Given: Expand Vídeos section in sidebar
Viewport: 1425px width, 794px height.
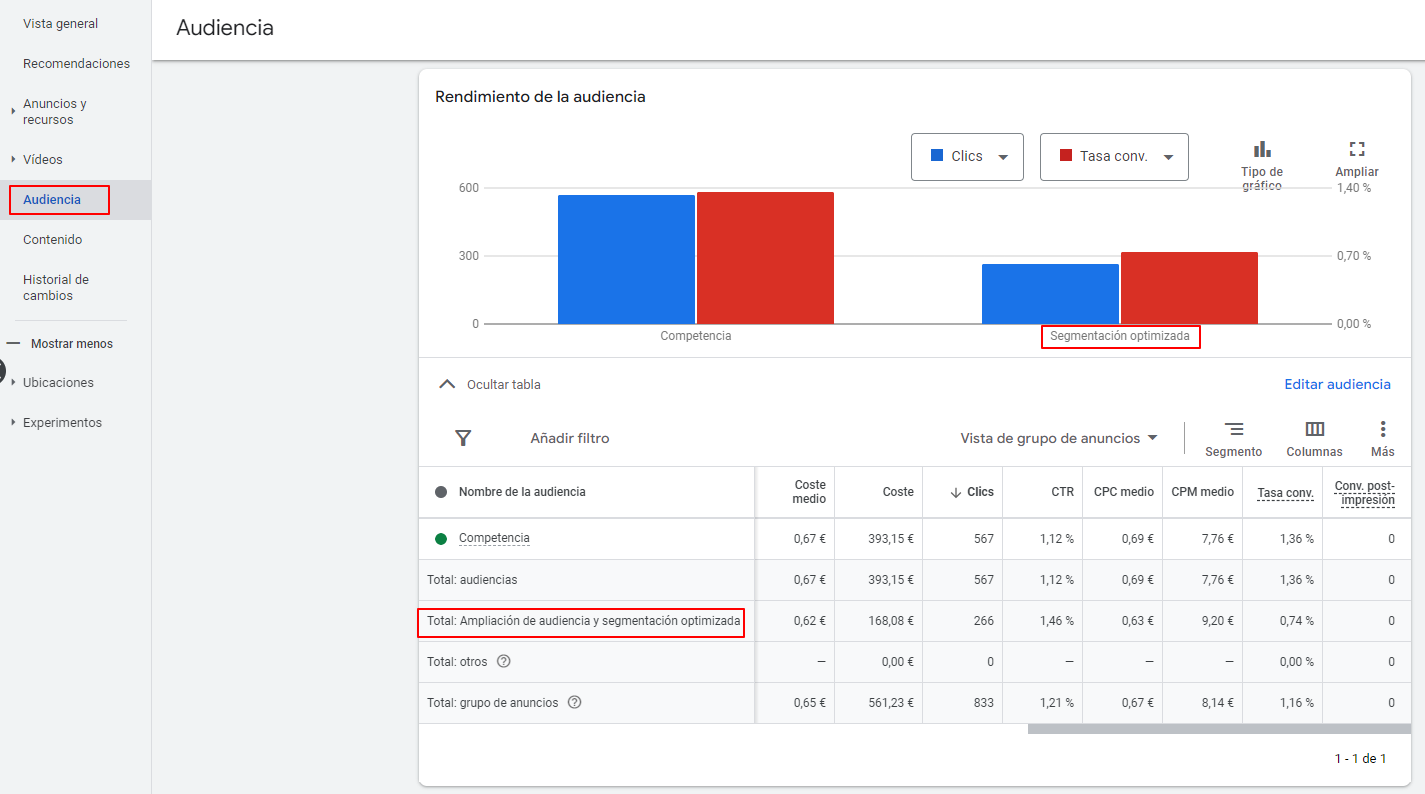Looking at the screenshot, I should tap(14, 159).
